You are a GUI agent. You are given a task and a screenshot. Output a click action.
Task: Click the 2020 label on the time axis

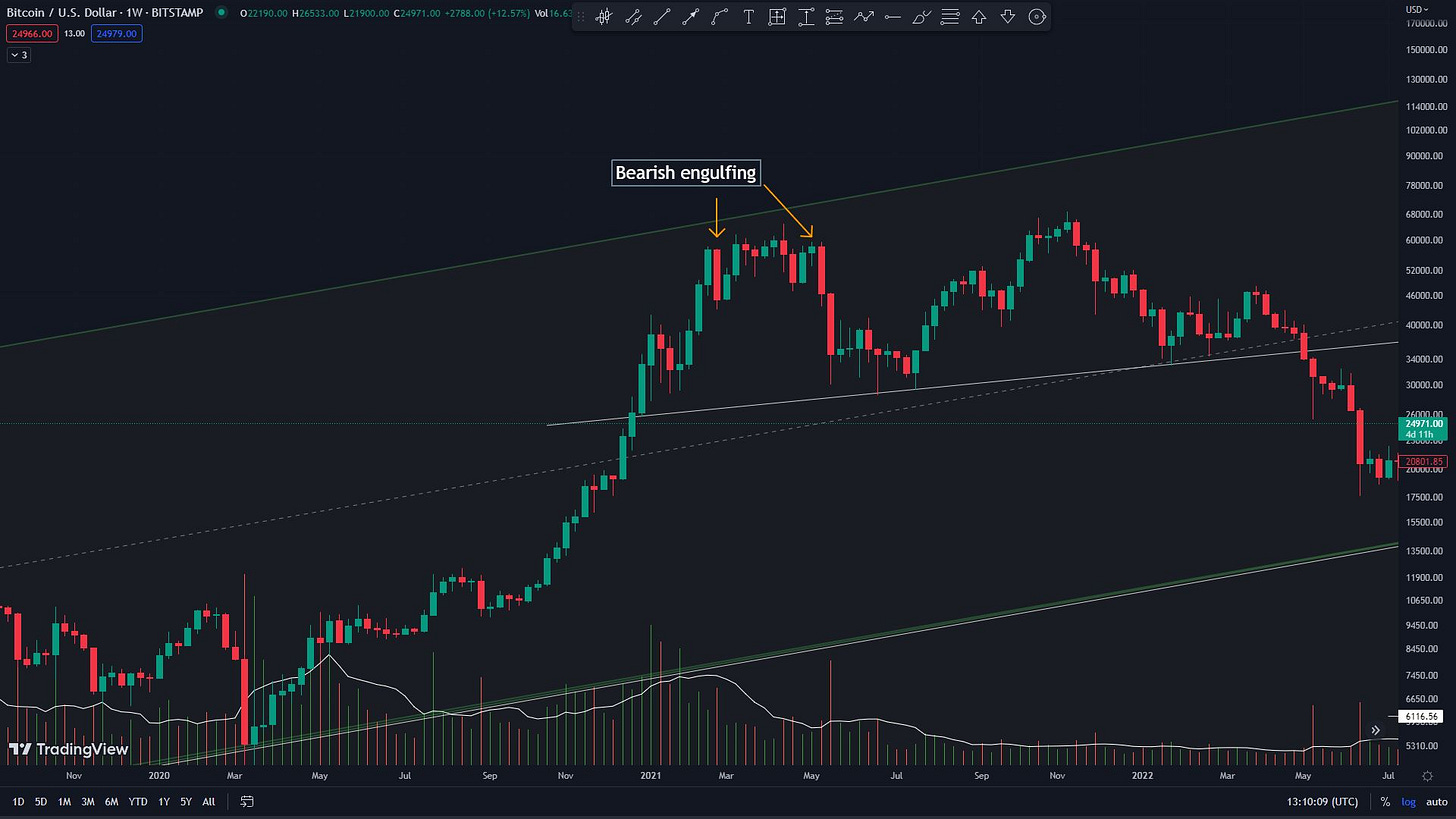point(159,775)
